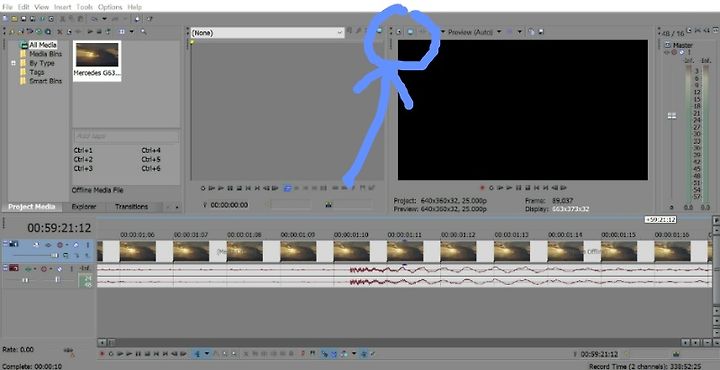
Task: Save the project using toolbar icon
Action: (x=23, y=19)
